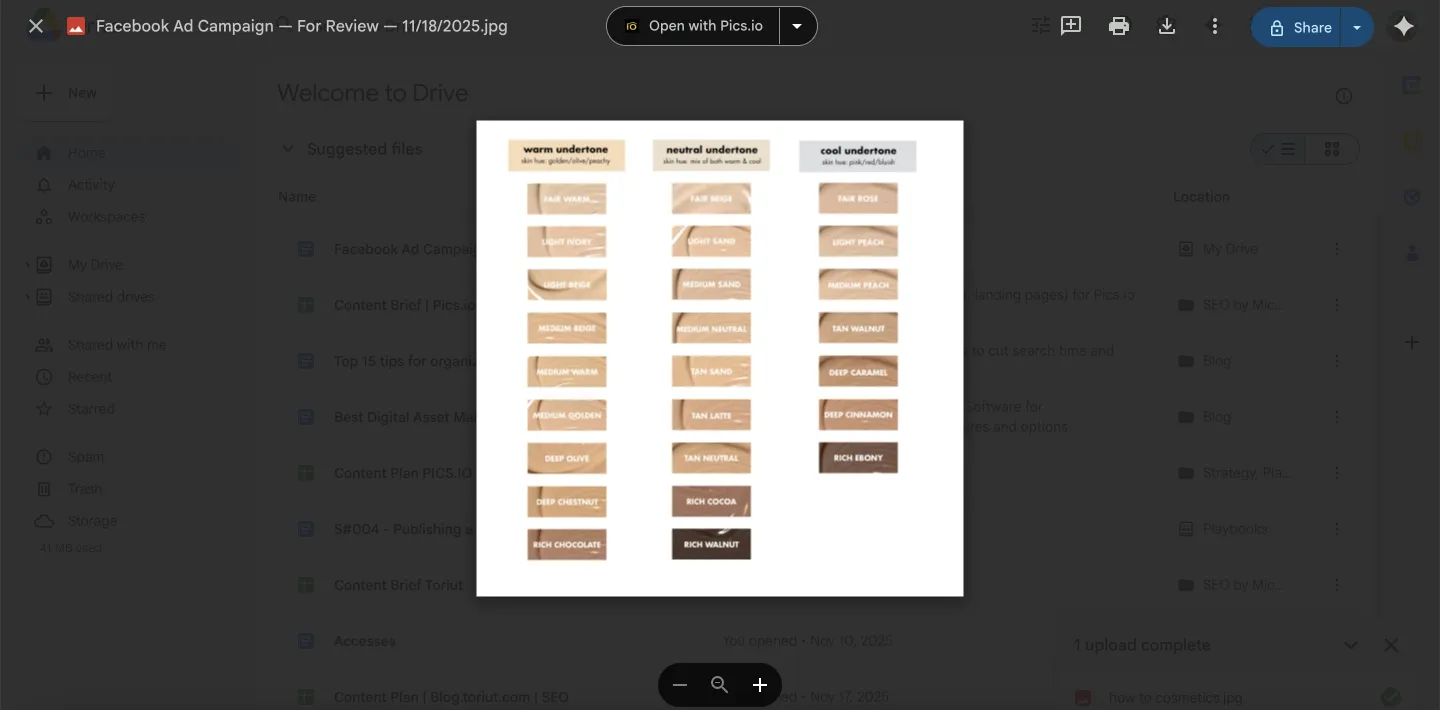Open the Keep side panel icon
1440x710 pixels.
(1412, 142)
